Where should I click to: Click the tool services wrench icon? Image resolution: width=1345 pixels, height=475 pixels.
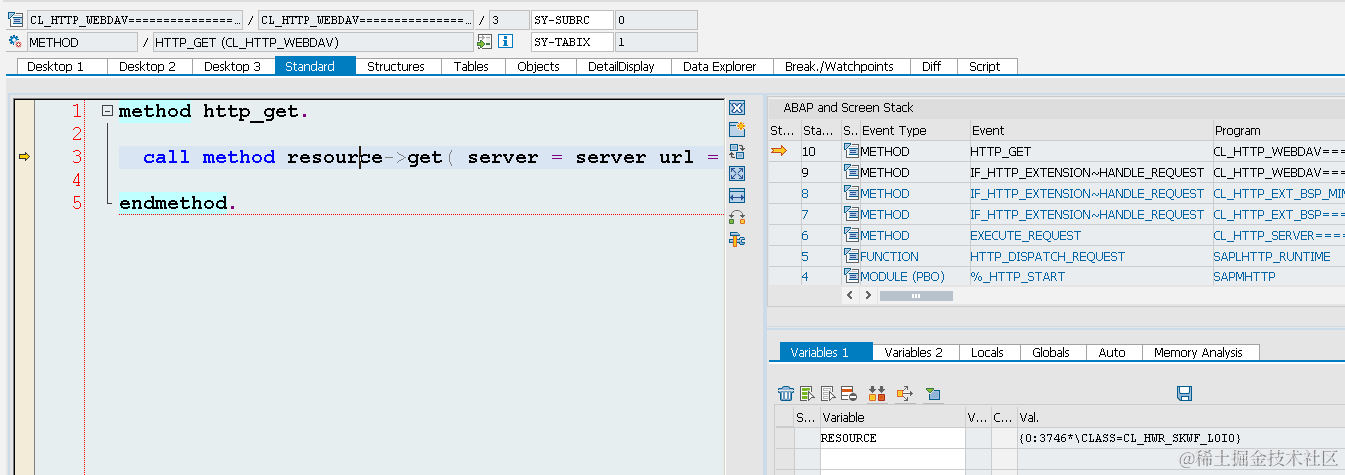(737, 240)
